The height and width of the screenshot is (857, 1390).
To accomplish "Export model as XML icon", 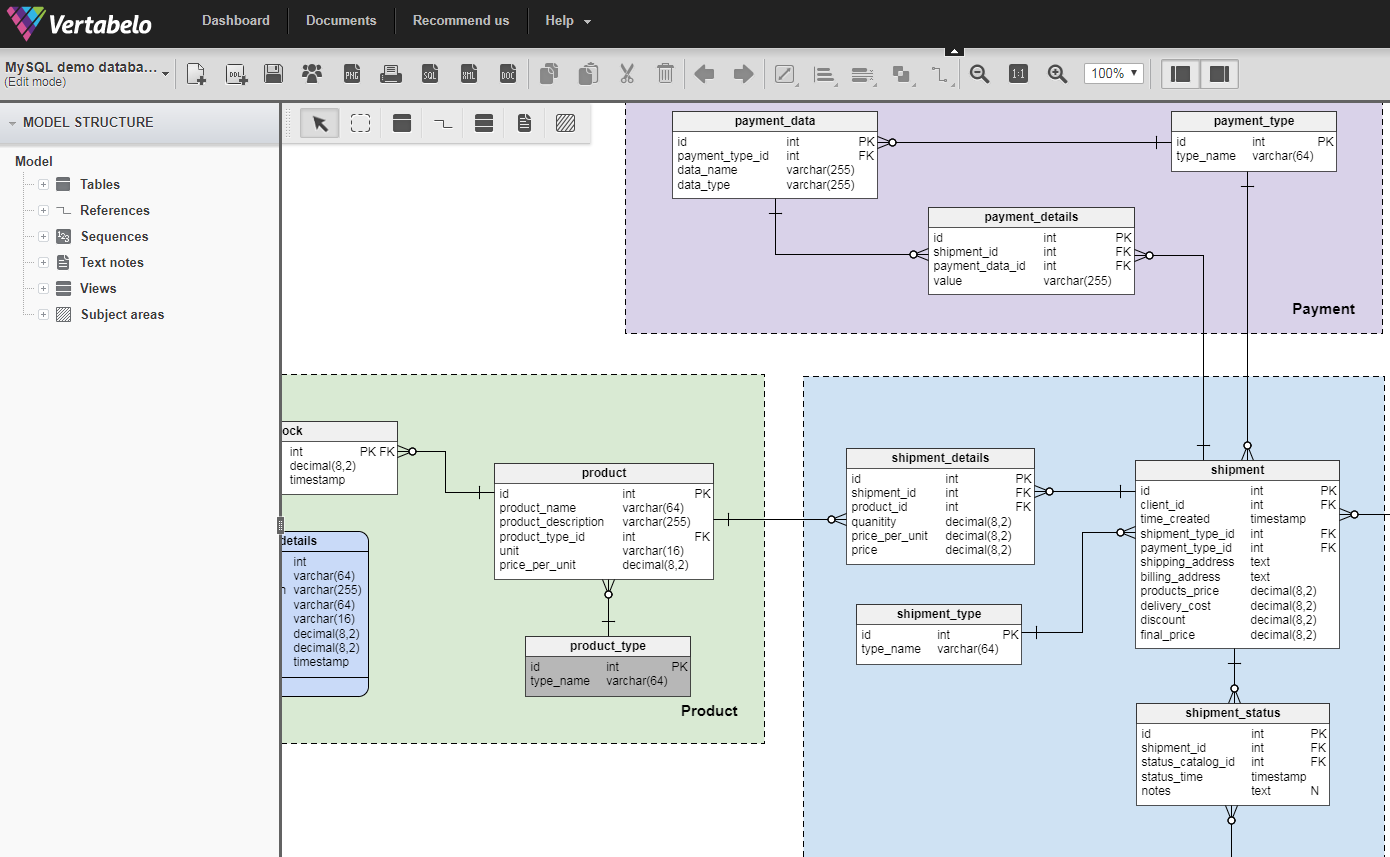I will click(469, 73).
